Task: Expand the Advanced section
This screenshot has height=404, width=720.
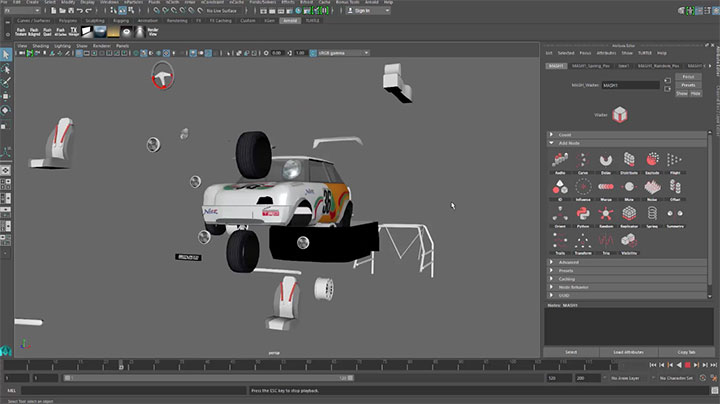Action: [627, 262]
